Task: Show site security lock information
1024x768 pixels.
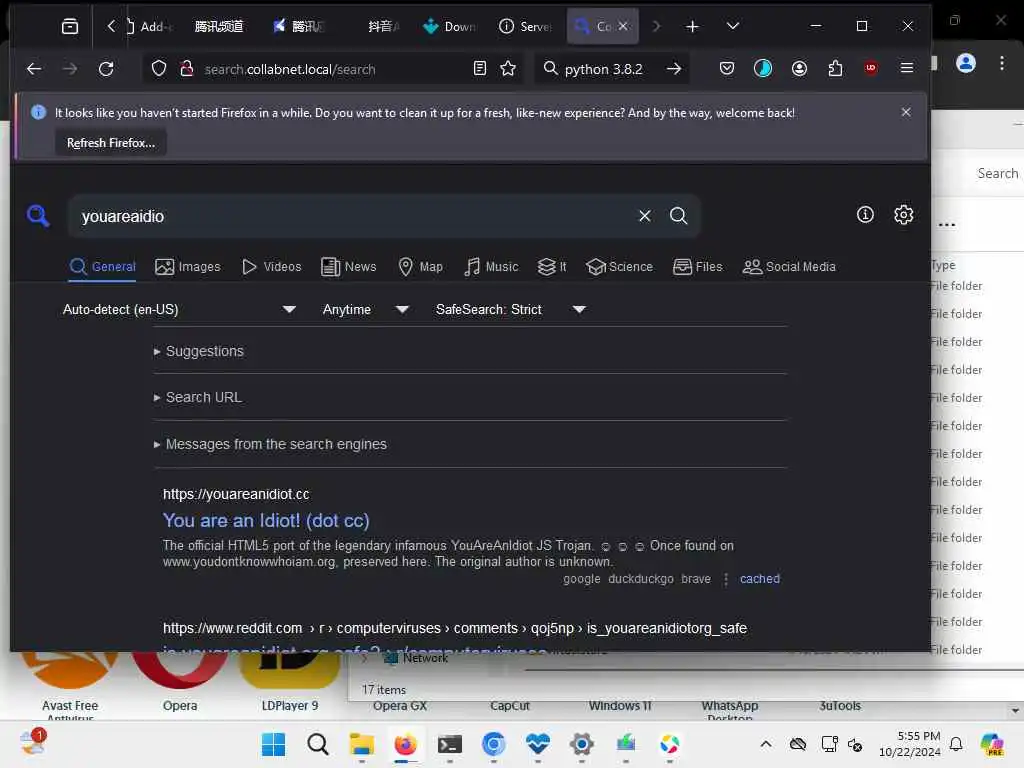Action: point(187,69)
